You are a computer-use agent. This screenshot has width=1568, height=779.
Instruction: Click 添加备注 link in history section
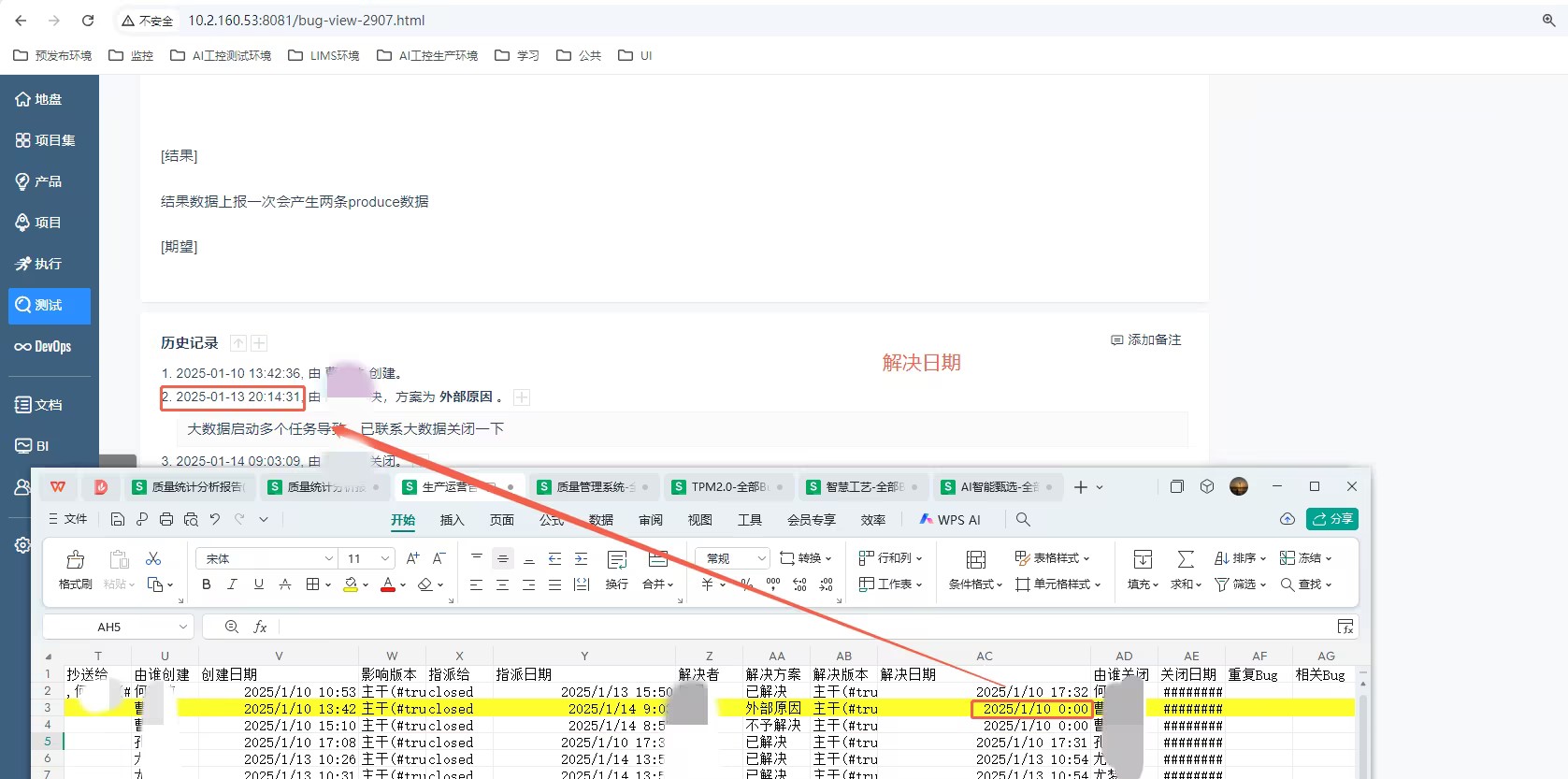pos(1146,339)
